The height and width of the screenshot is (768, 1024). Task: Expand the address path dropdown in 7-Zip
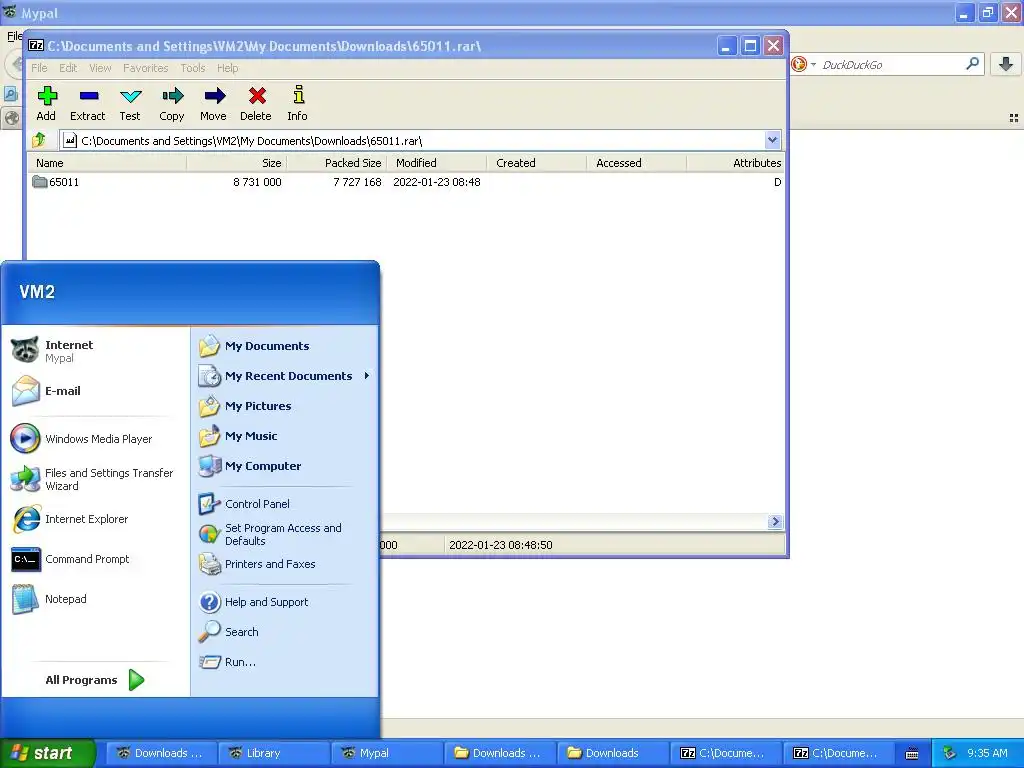tap(773, 140)
